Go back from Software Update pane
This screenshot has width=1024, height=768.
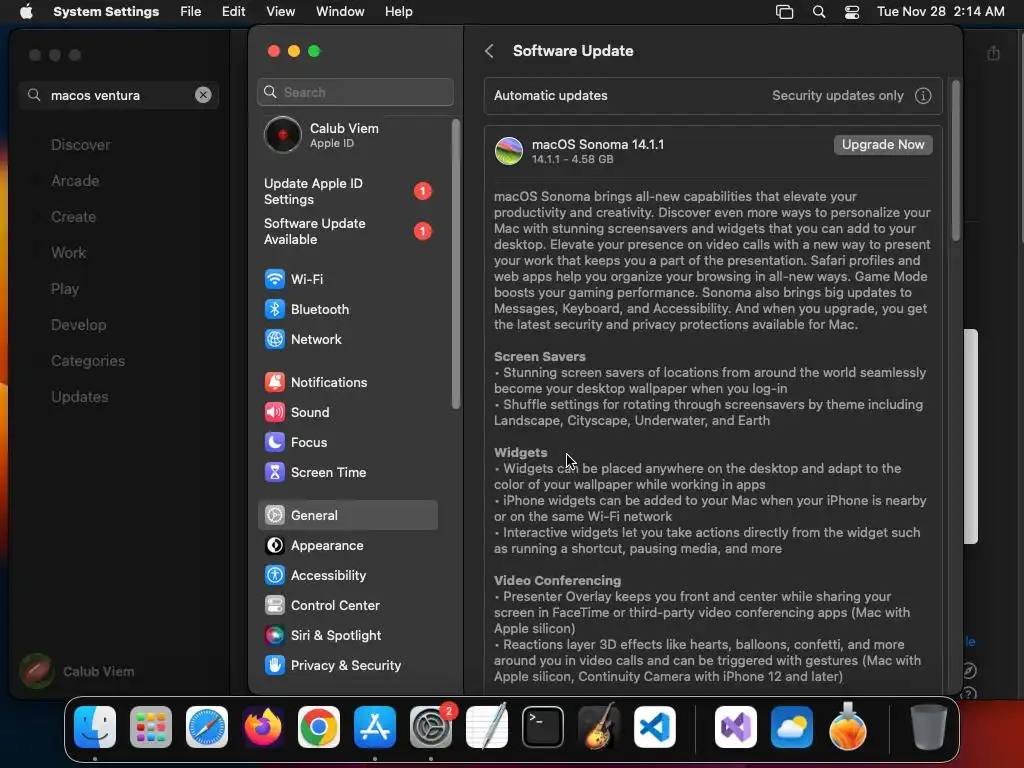tap(489, 51)
